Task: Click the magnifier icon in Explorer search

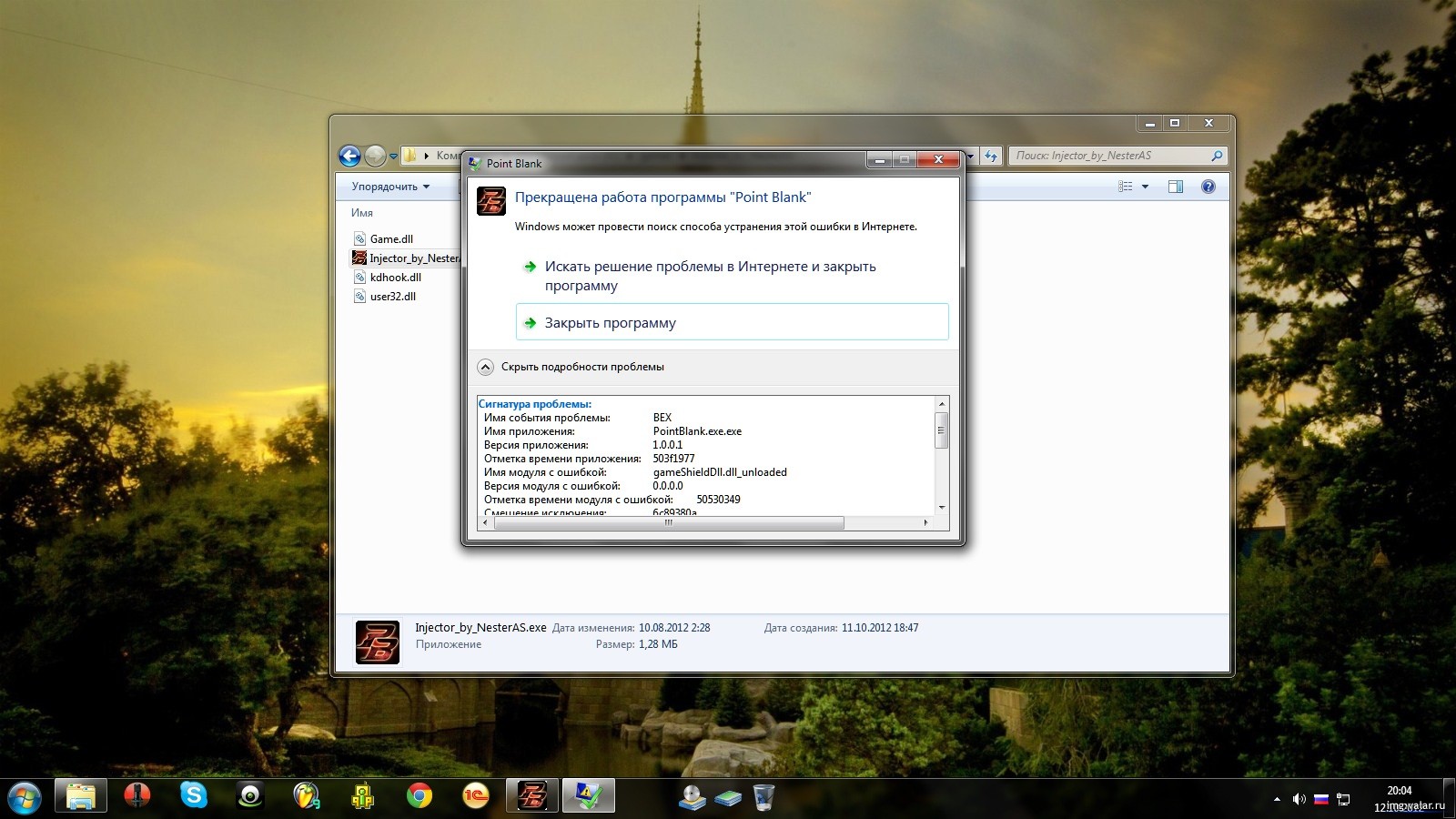Action: pos(1217,157)
